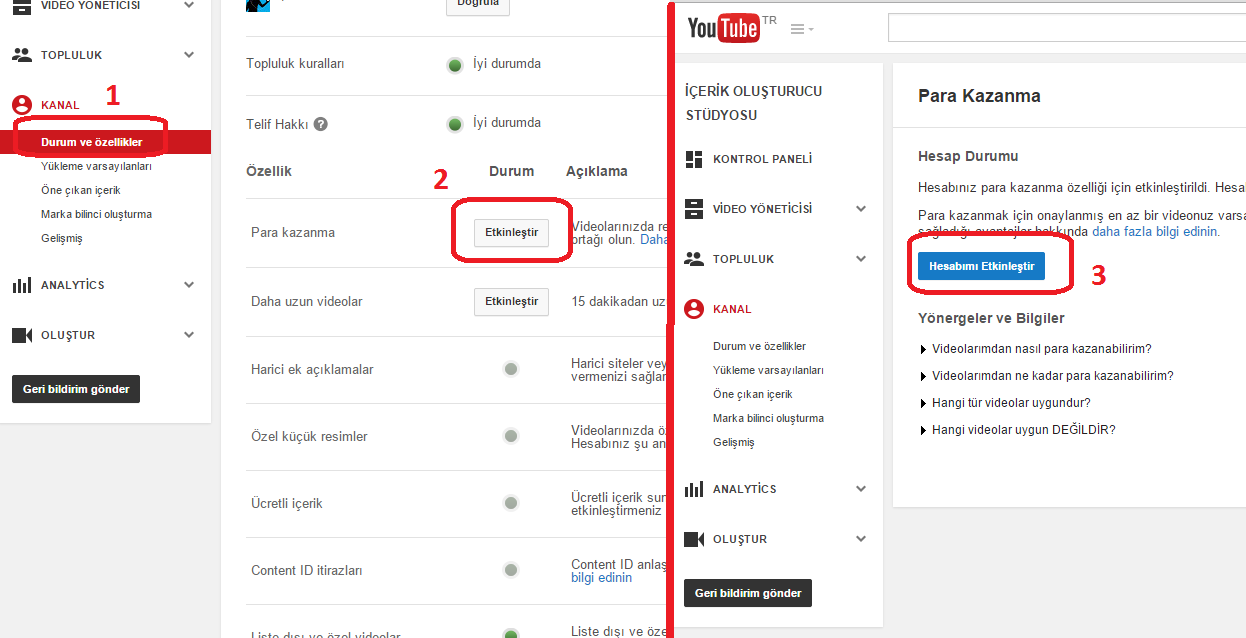Click Analytics bar-chart icon in right window sidebar
This screenshot has width=1246, height=638.
pos(694,489)
